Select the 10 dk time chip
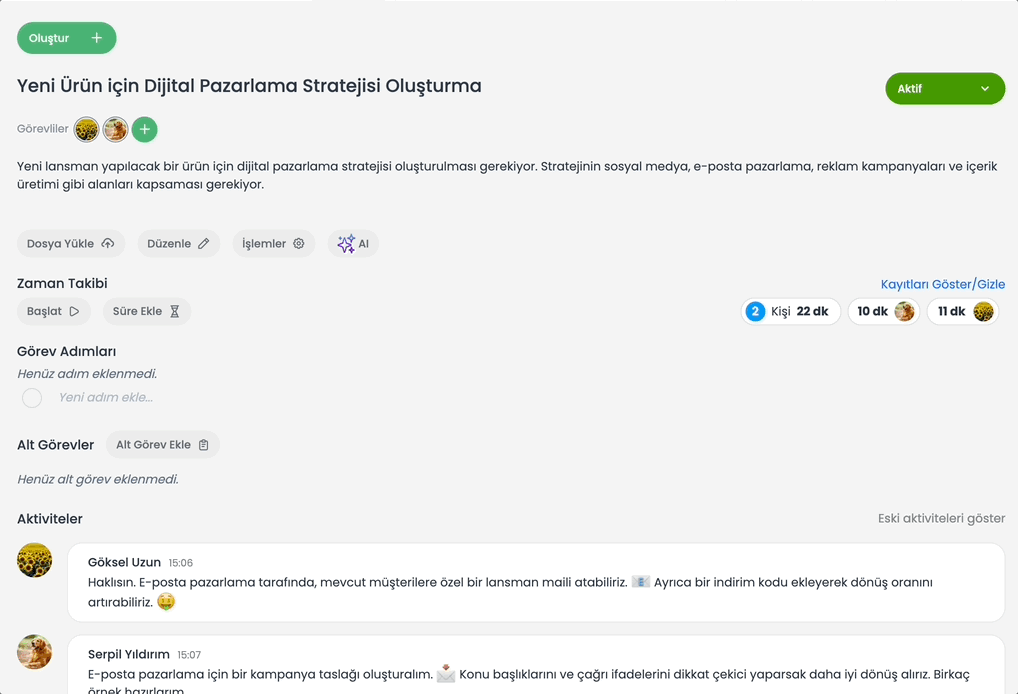 click(884, 312)
